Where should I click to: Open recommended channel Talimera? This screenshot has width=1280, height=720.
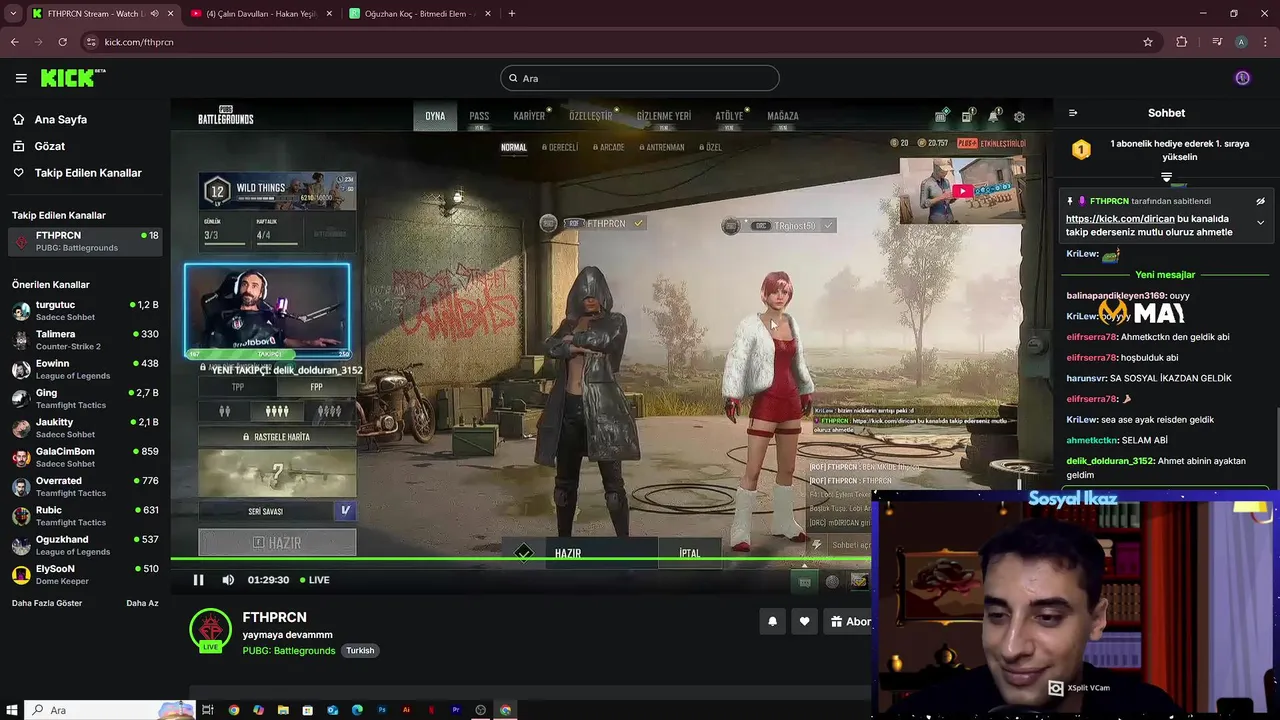pyautogui.click(x=85, y=340)
